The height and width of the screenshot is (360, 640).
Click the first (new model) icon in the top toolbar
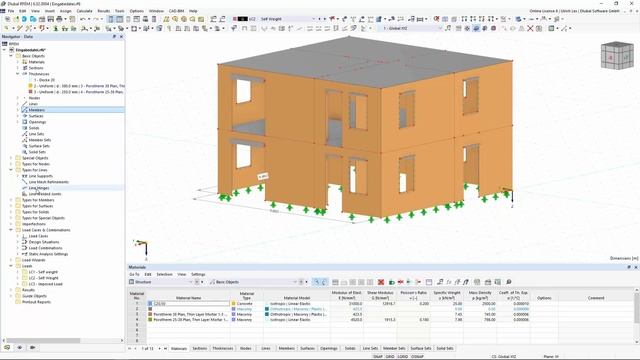click(x=7, y=19)
